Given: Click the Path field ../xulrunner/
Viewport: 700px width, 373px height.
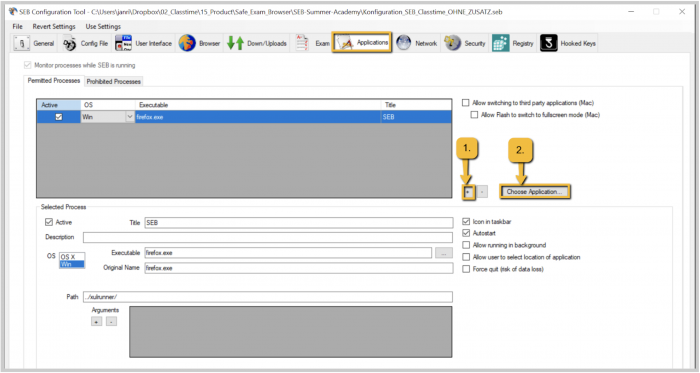Looking at the screenshot, I should tap(268, 297).
